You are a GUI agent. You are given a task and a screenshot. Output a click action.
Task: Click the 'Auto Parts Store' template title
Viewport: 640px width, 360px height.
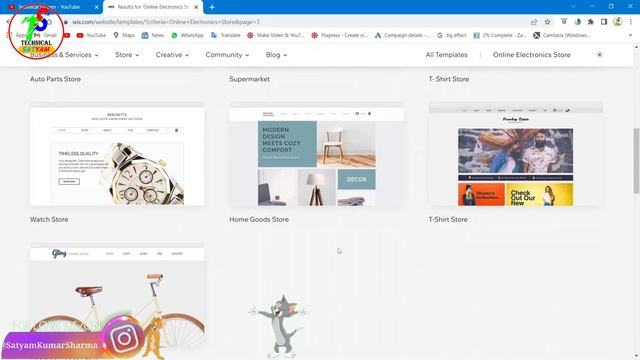pyautogui.click(x=55, y=79)
